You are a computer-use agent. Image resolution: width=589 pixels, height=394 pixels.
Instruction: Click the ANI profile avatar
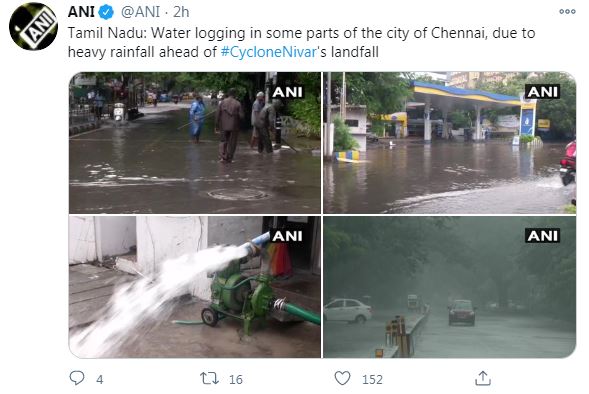click(33, 26)
